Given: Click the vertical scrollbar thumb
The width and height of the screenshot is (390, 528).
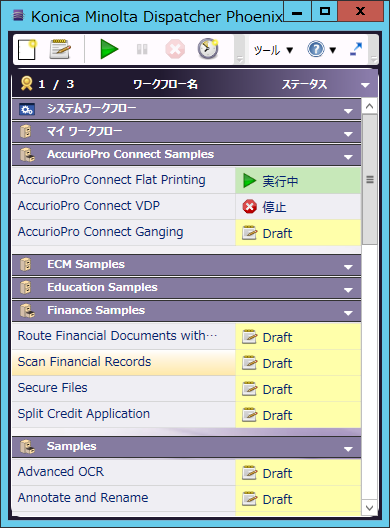Looking at the screenshot, I should click(x=369, y=179).
